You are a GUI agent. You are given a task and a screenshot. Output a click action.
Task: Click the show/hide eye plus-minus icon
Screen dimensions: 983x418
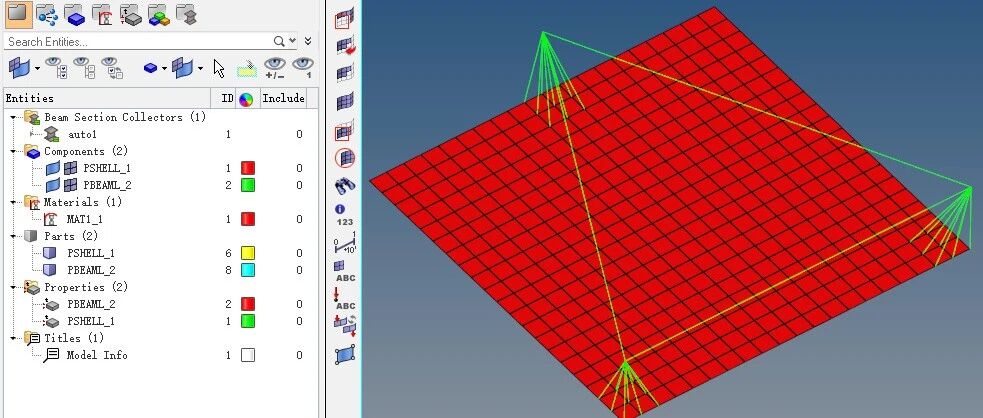click(275, 68)
